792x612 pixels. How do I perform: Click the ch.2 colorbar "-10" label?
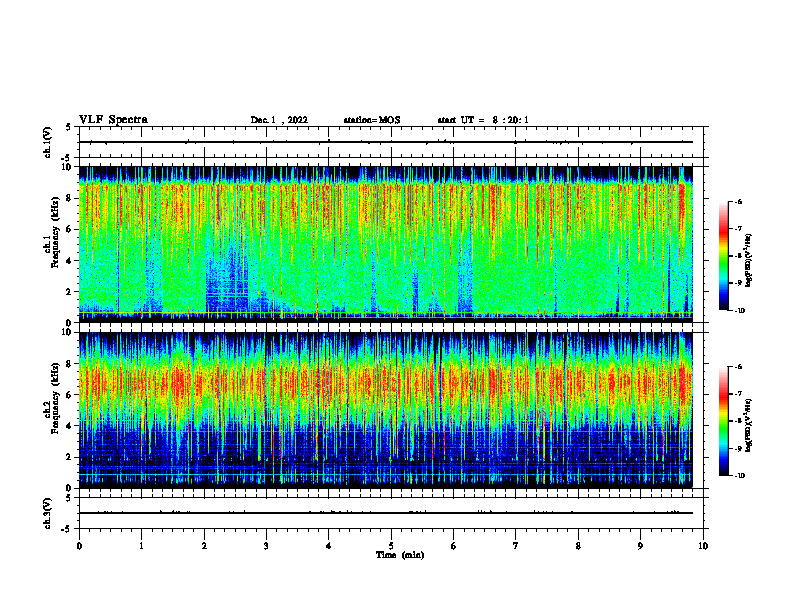pyautogui.click(x=739, y=476)
